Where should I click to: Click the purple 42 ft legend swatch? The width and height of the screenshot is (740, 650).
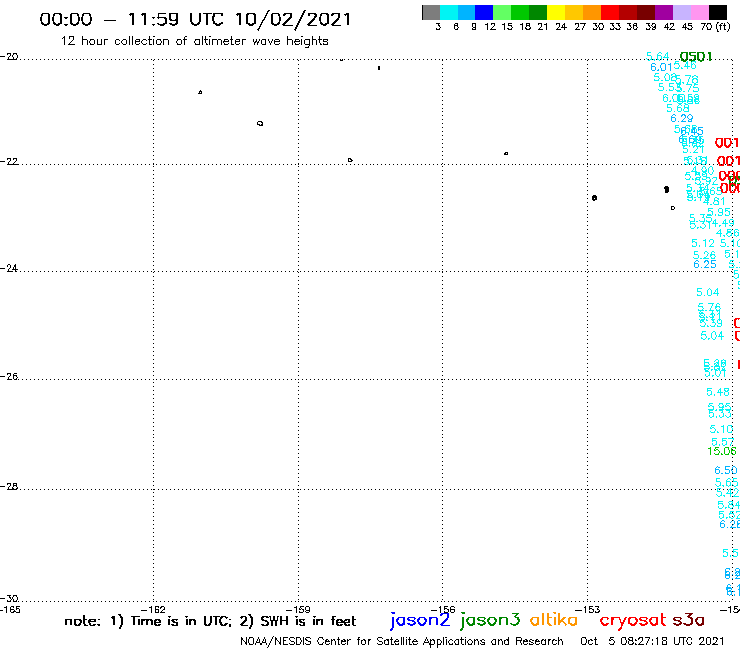pos(664,12)
